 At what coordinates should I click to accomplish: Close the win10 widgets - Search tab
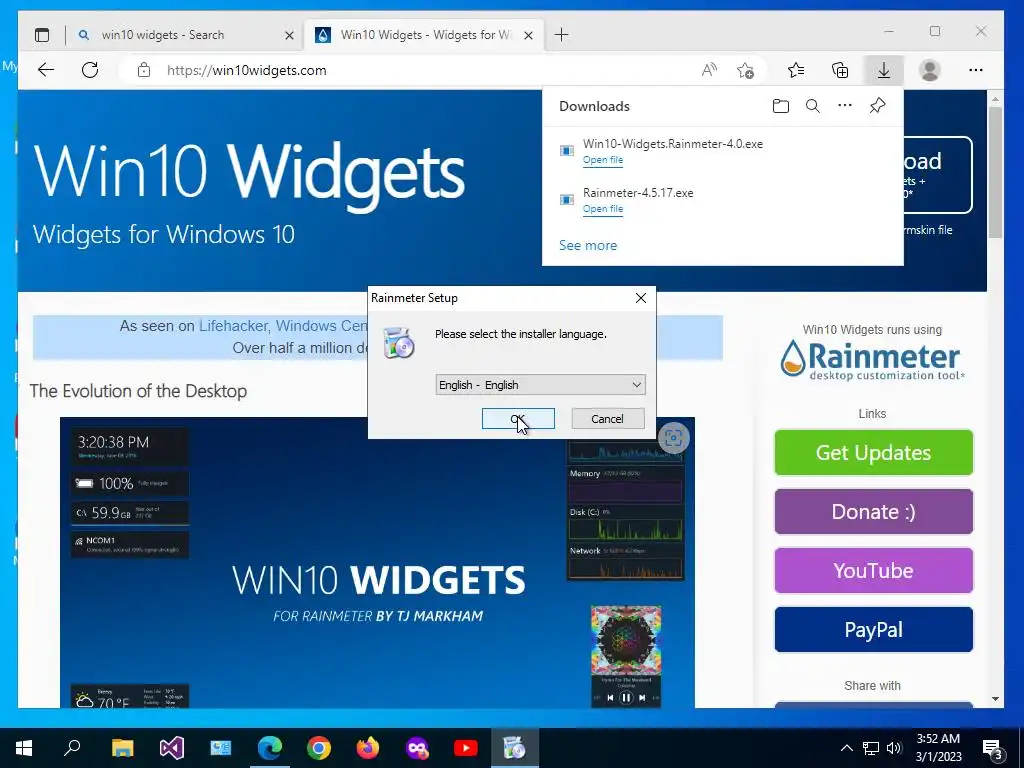[289, 35]
